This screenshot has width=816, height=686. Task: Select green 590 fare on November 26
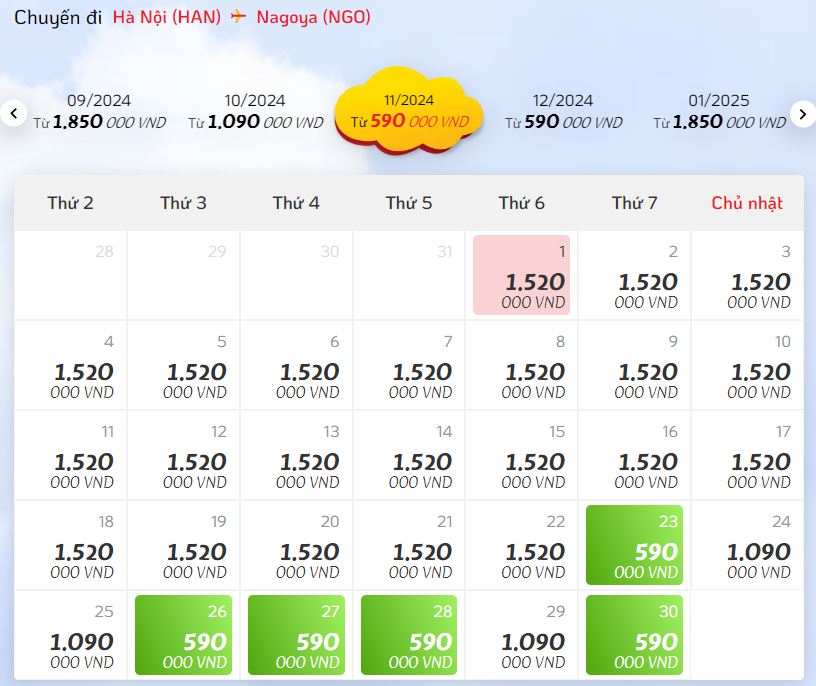(183, 635)
